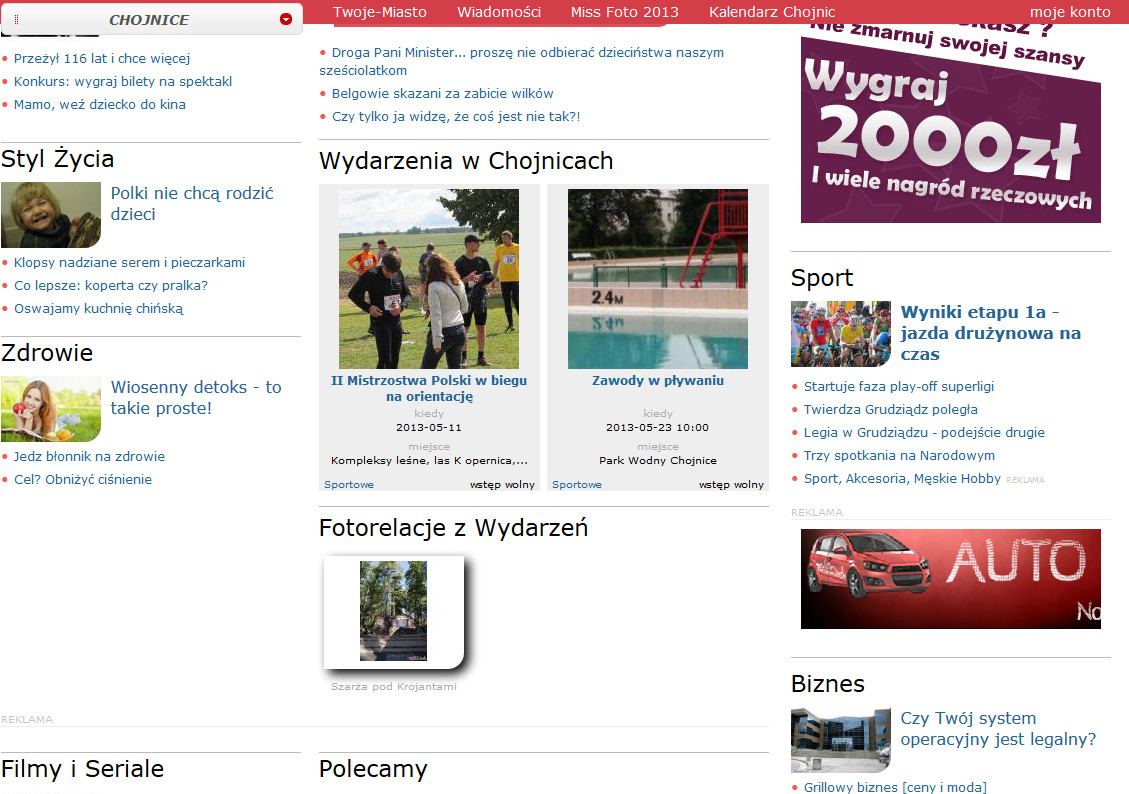The height and width of the screenshot is (794, 1129).
Task: Click the Zdrowie section heading
Action: pos(47,353)
